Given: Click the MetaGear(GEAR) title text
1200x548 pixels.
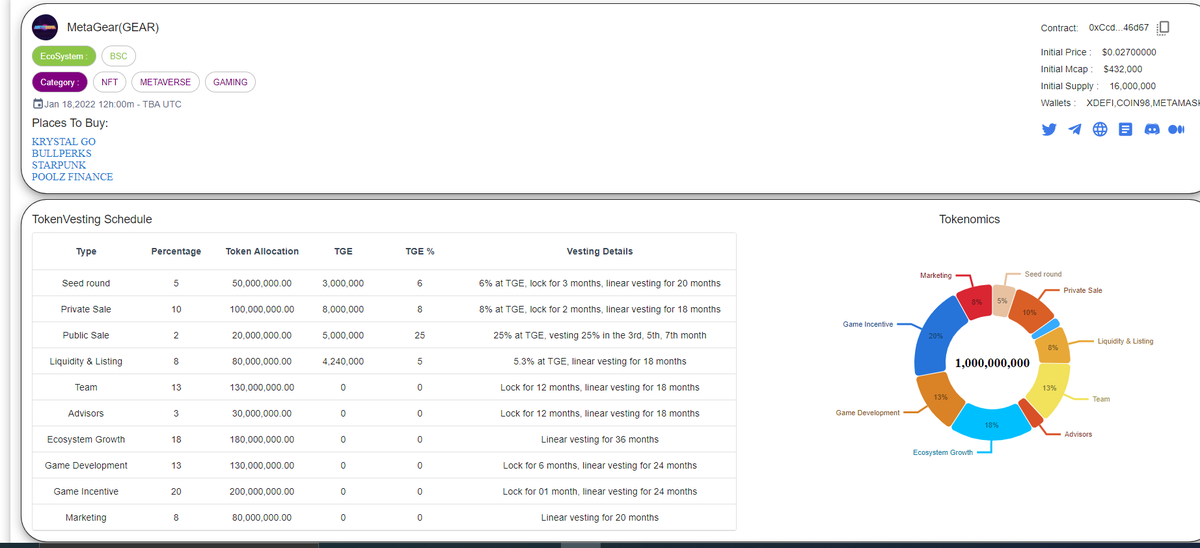Looking at the screenshot, I should pos(112,27).
